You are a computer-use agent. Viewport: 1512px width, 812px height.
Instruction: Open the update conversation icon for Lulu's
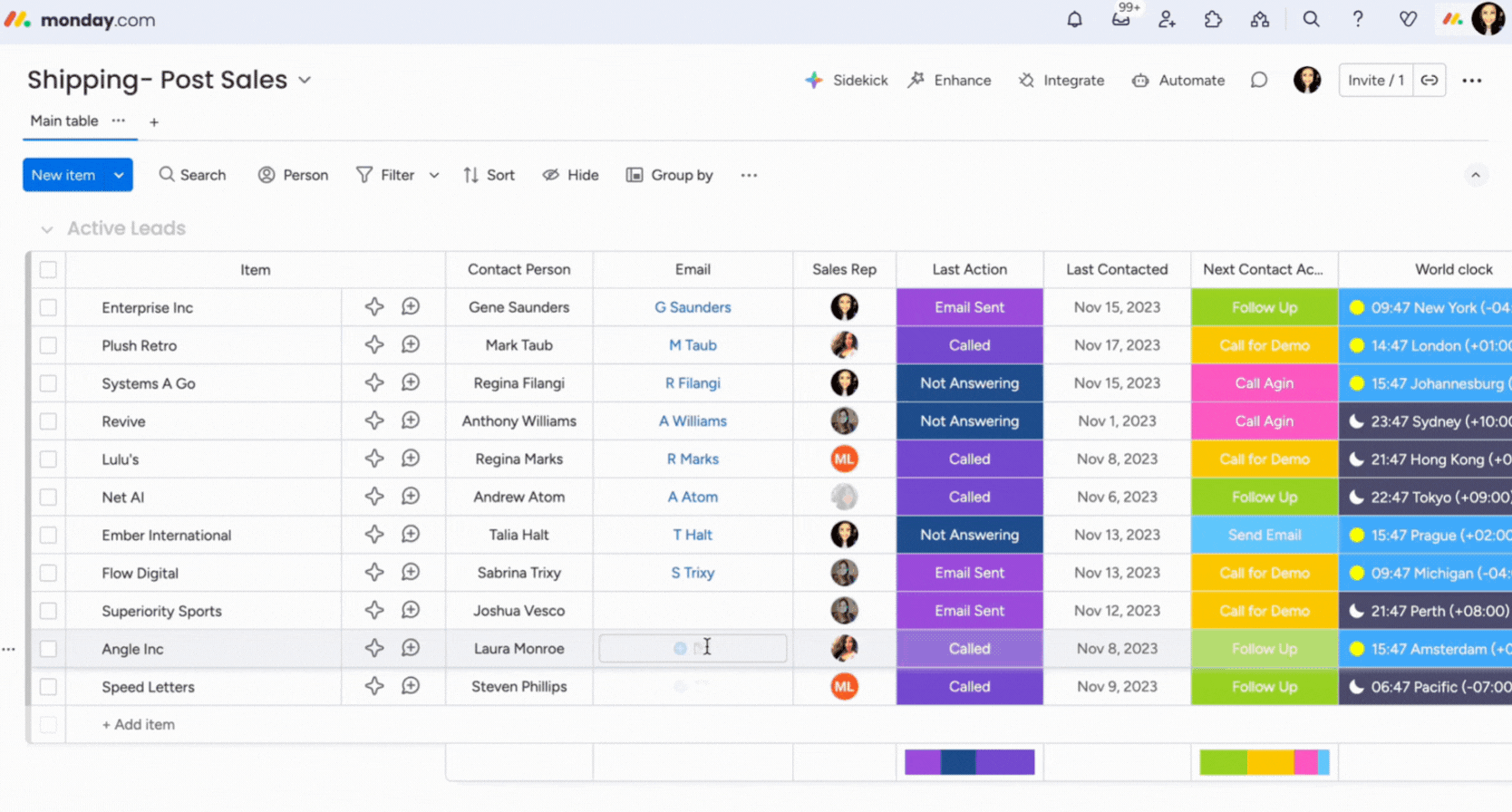411,459
